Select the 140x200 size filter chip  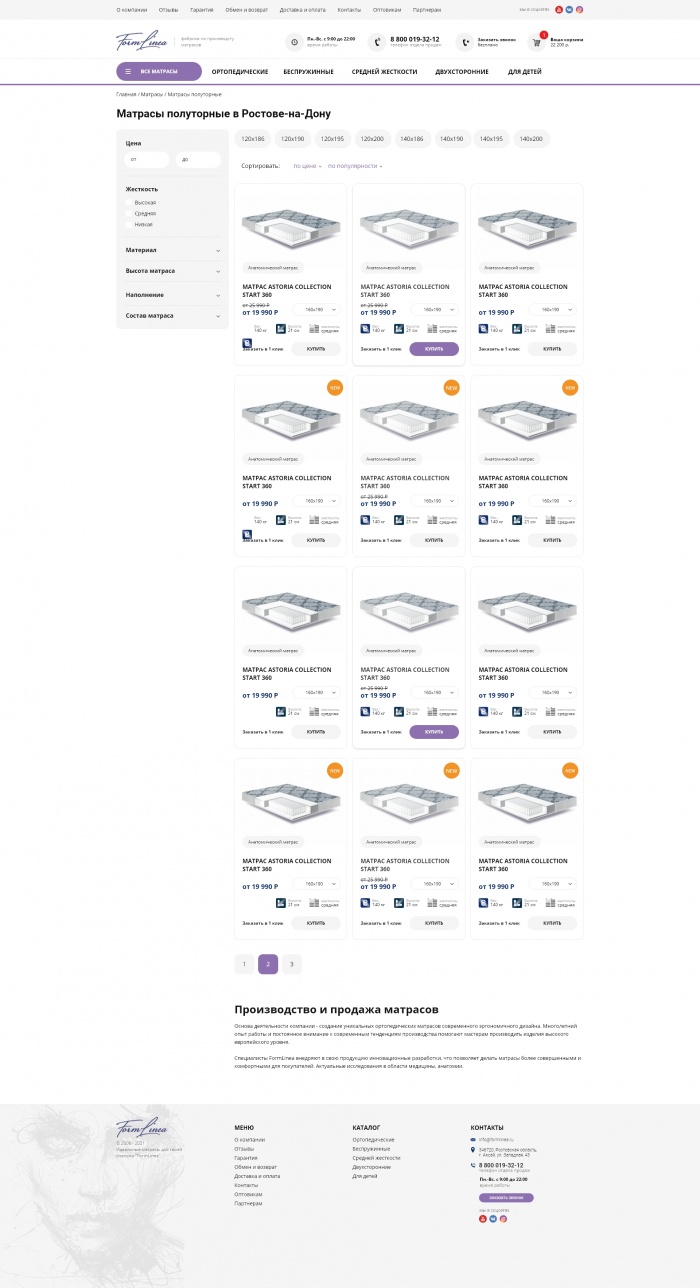click(531, 139)
